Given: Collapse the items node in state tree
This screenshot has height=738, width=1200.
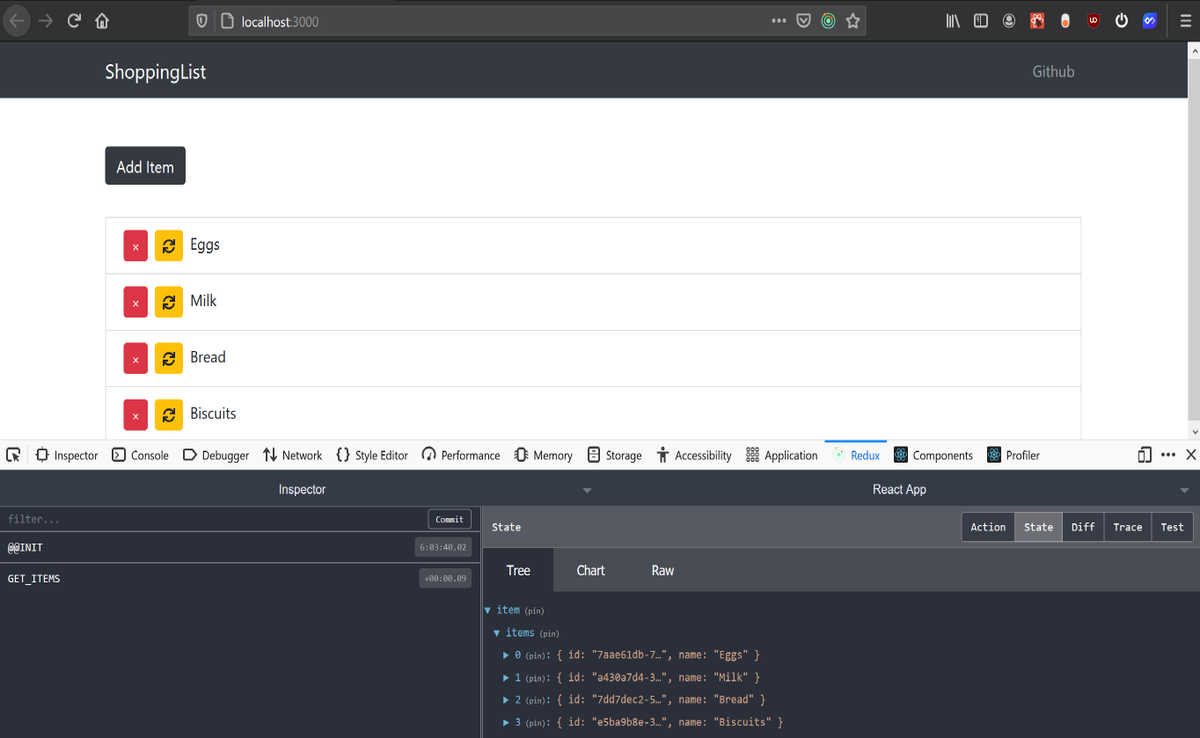Looking at the screenshot, I should (x=497, y=633).
